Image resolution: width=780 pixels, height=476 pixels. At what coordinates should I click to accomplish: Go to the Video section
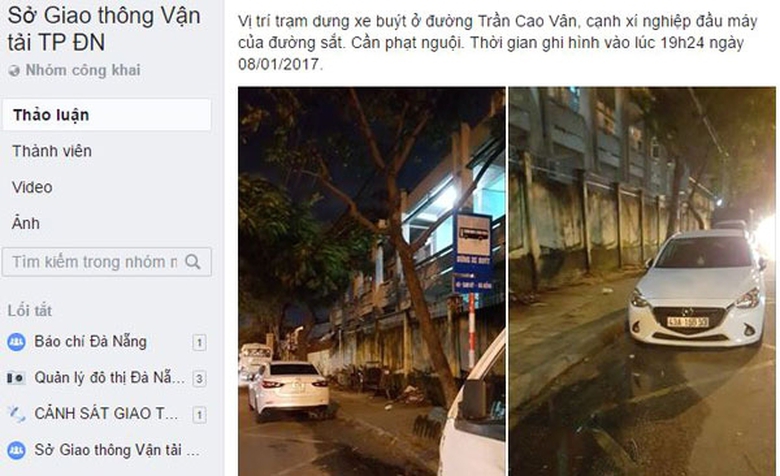coord(32,188)
